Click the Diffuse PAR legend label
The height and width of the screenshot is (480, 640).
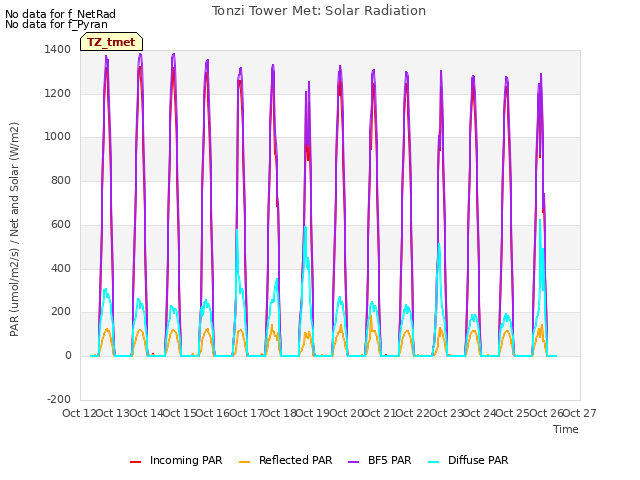[478, 460]
